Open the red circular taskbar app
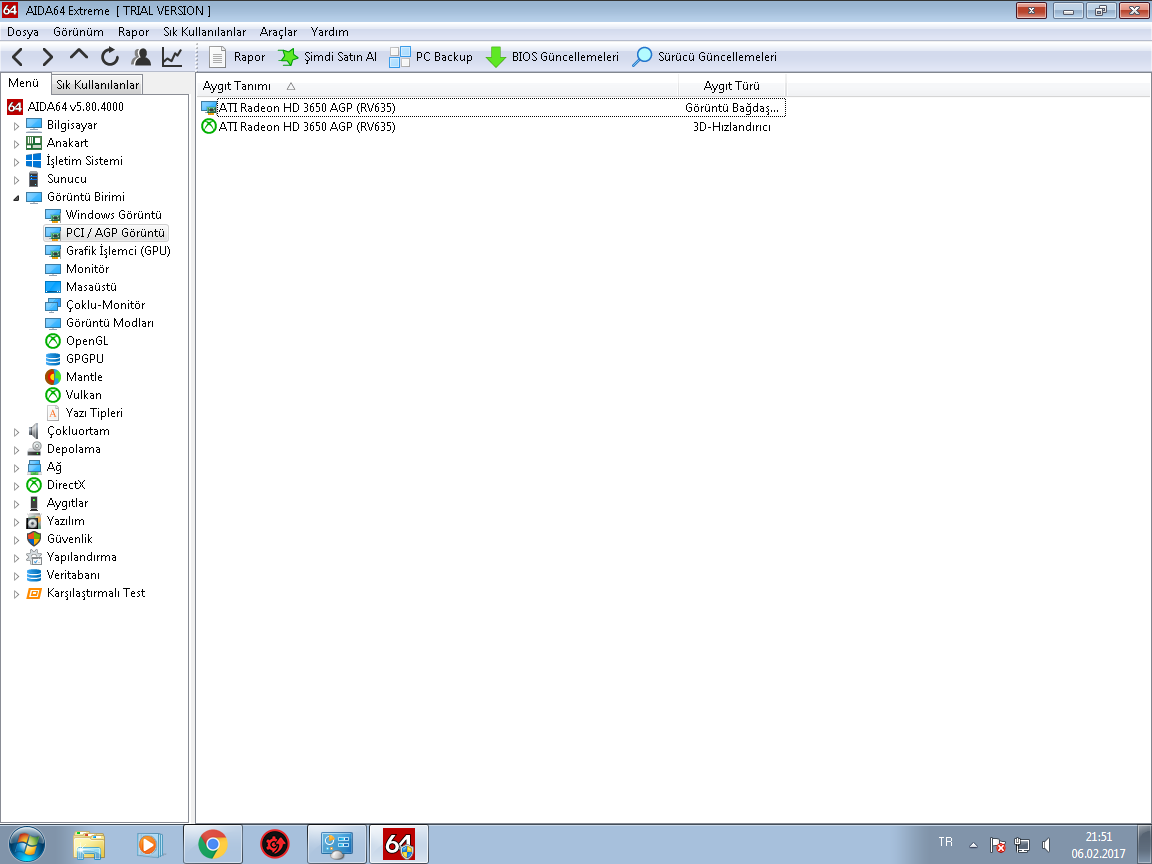Image resolution: width=1152 pixels, height=864 pixels. click(x=275, y=845)
